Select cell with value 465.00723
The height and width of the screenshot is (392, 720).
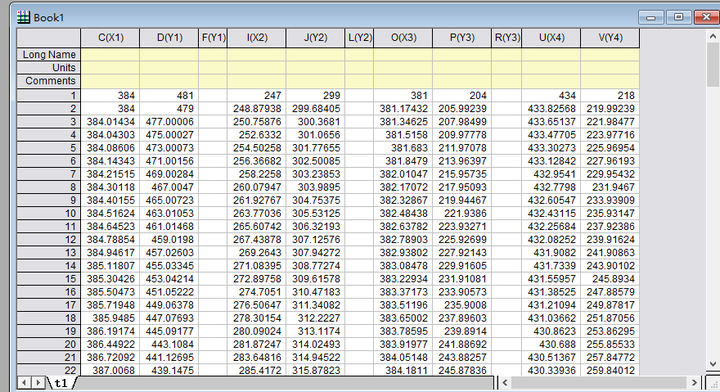click(x=169, y=200)
